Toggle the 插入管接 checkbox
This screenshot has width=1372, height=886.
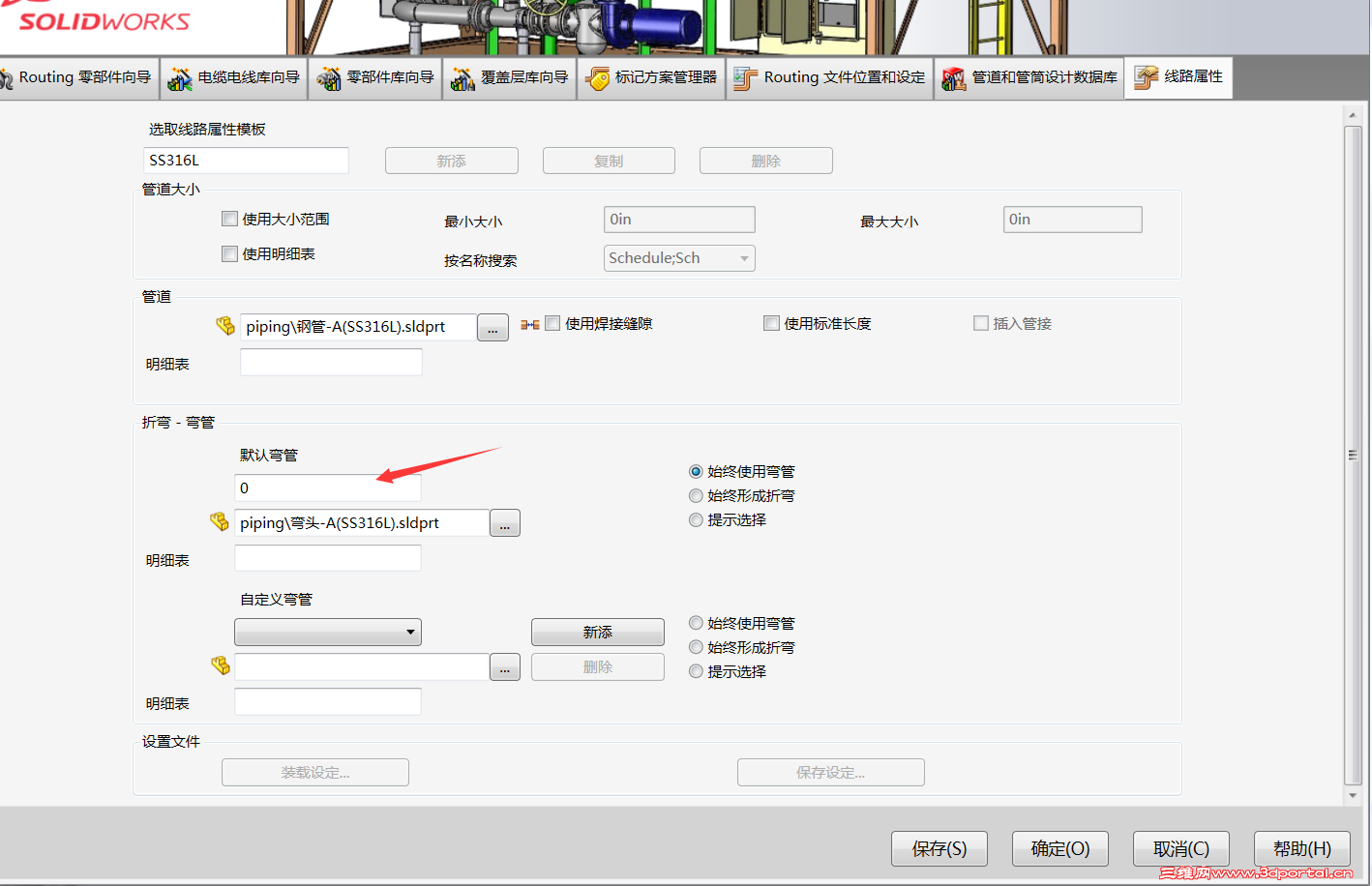[981, 323]
